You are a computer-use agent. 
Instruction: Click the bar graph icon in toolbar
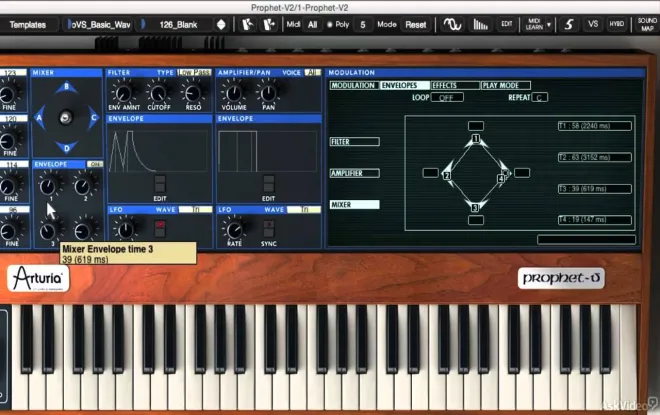(x=480, y=24)
